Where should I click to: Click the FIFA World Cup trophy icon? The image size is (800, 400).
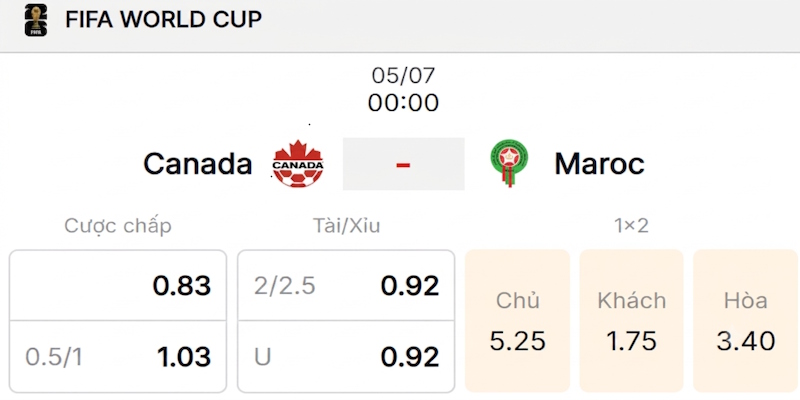[x=36, y=20]
